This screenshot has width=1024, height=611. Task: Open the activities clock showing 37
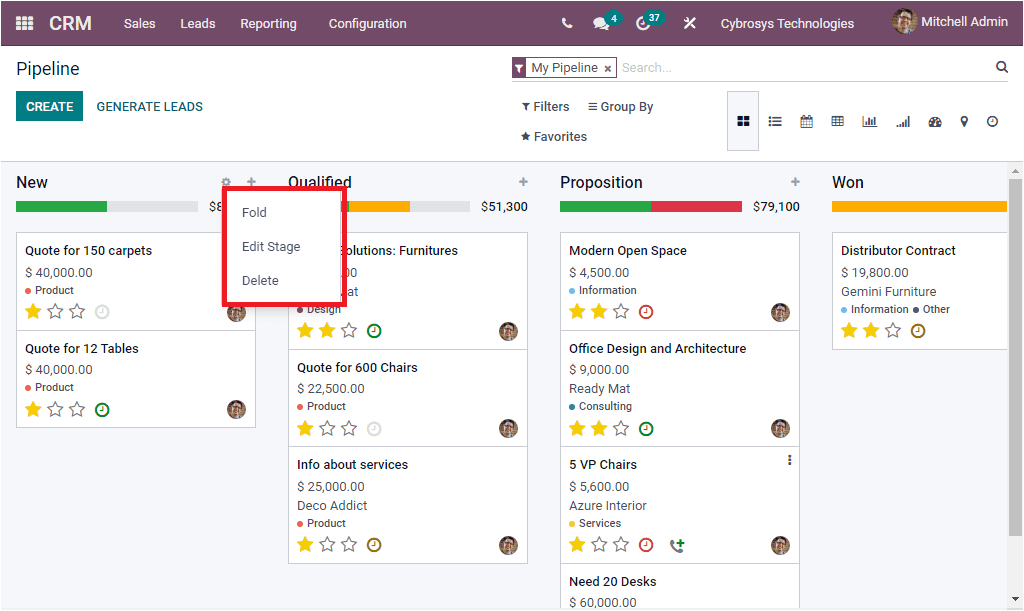(x=642, y=22)
